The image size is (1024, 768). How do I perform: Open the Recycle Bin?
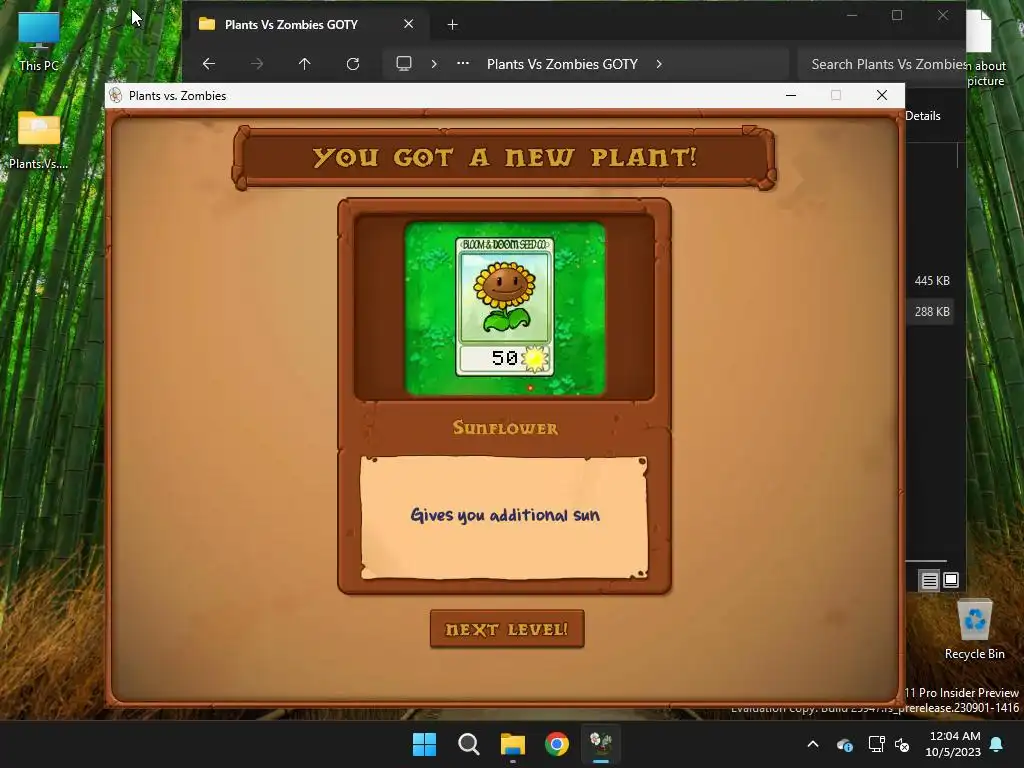click(974, 629)
